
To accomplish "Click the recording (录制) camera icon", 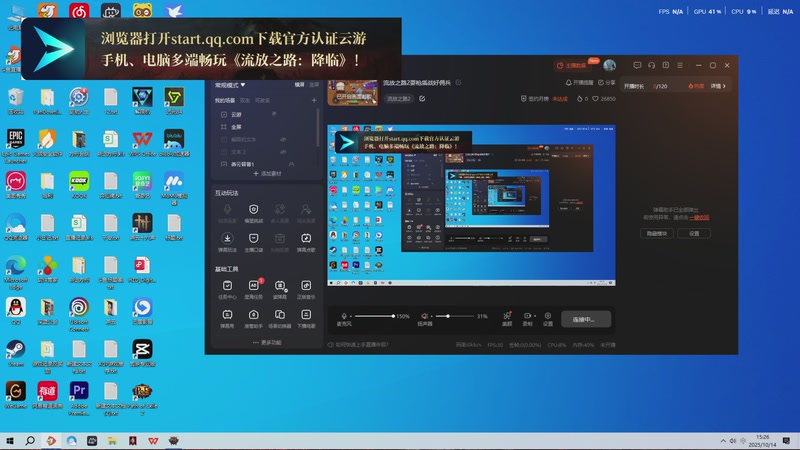I will (527, 316).
